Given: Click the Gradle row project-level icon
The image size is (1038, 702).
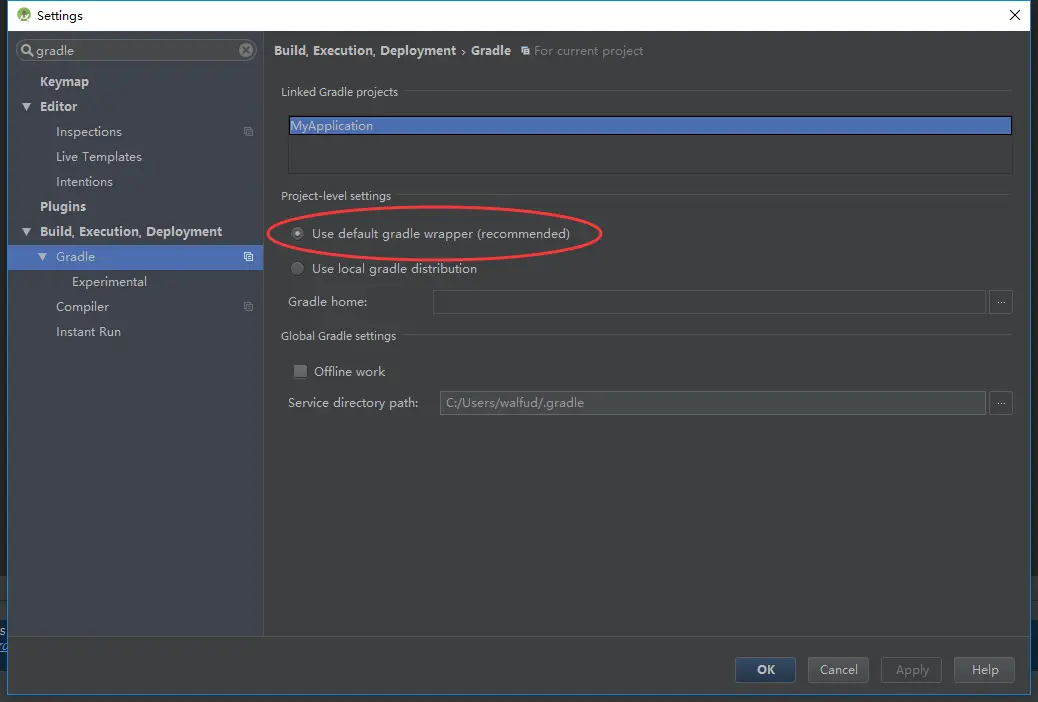Looking at the screenshot, I should point(248,257).
